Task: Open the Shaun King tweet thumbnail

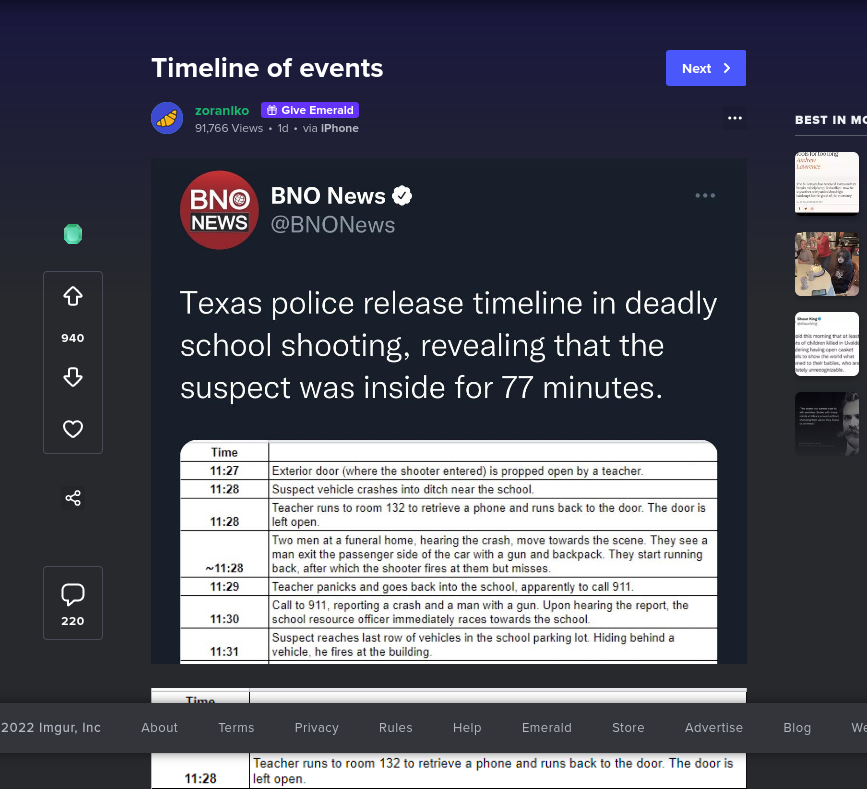Action: pos(827,344)
